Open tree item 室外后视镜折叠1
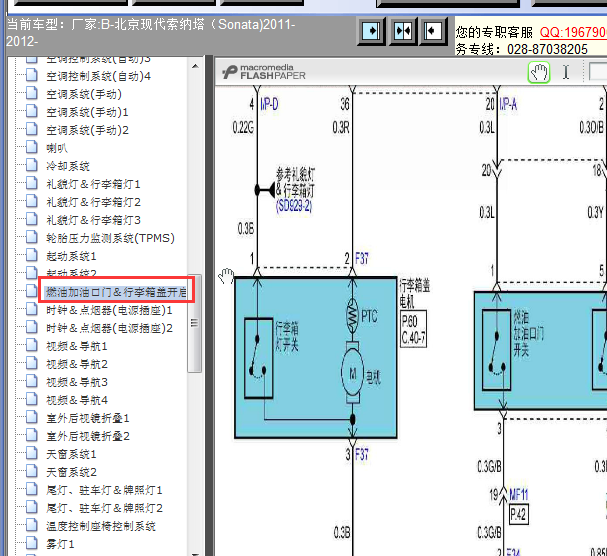 point(88,418)
